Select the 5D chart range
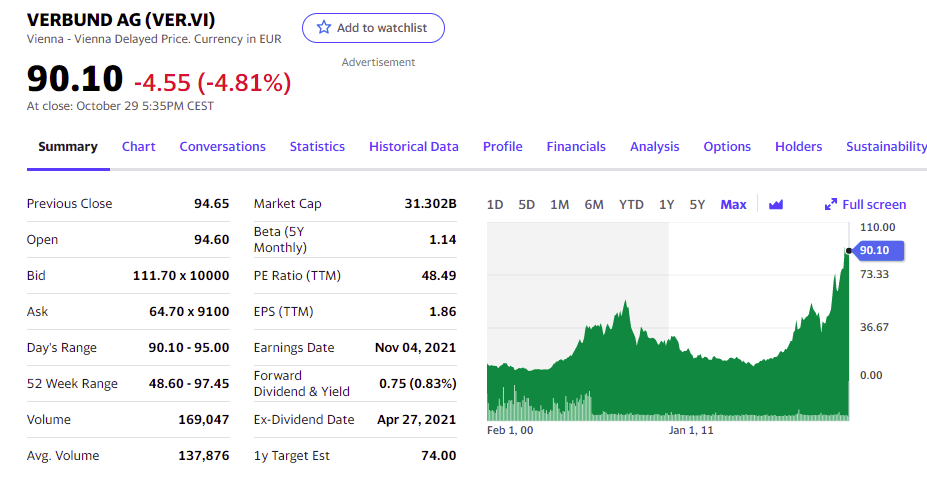The width and height of the screenshot is (927, 484). tap(526, 204)
